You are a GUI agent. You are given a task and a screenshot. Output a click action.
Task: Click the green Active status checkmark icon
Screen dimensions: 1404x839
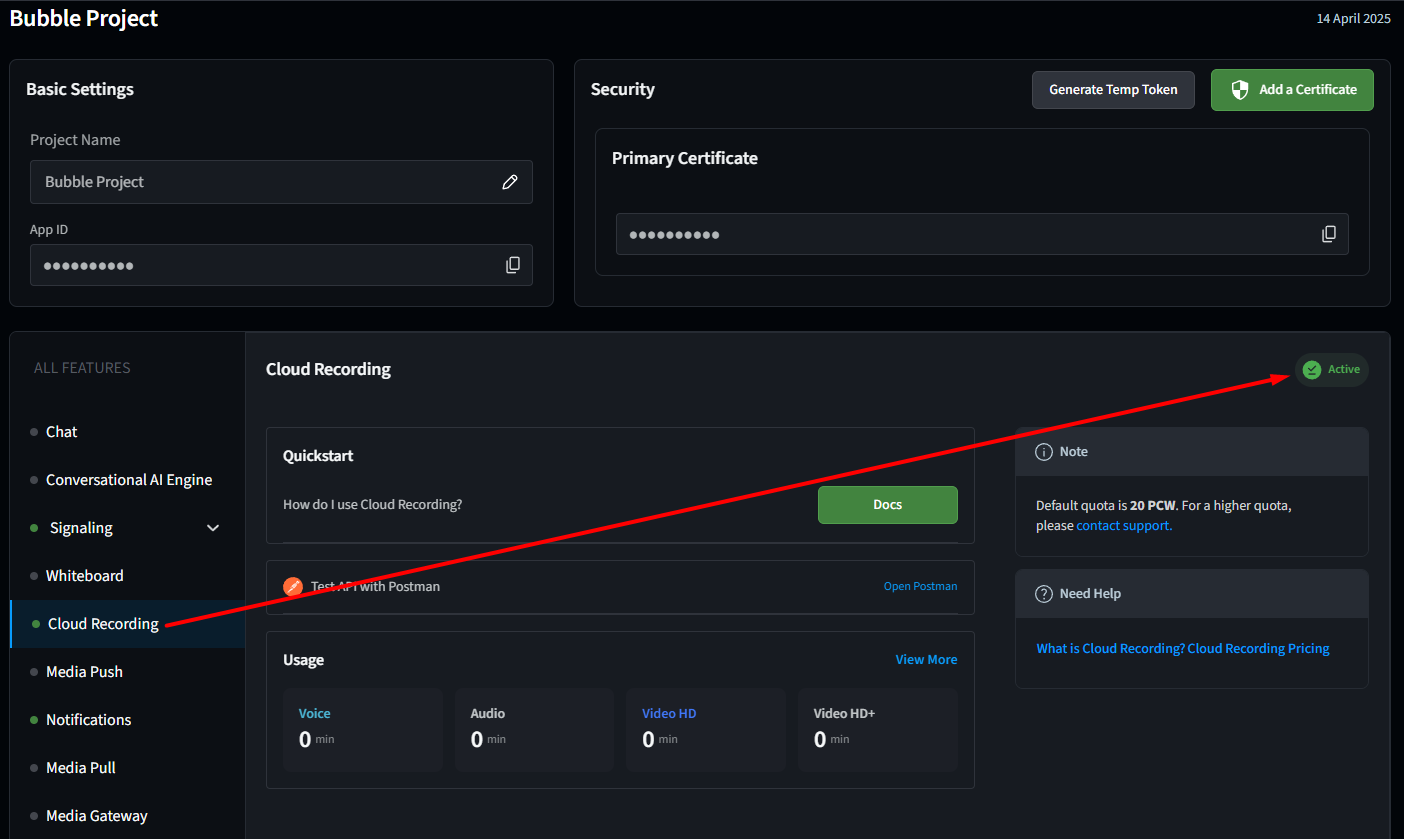point(1312,370)
